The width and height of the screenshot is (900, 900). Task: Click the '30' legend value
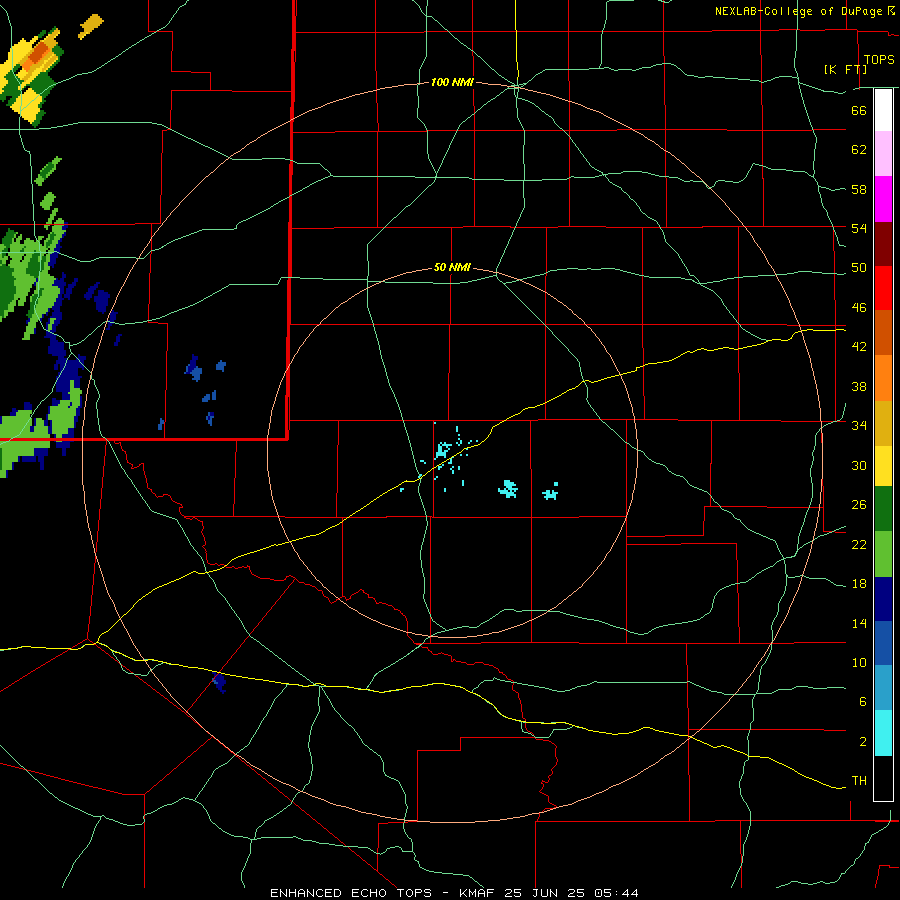click(x=859, y=465)
